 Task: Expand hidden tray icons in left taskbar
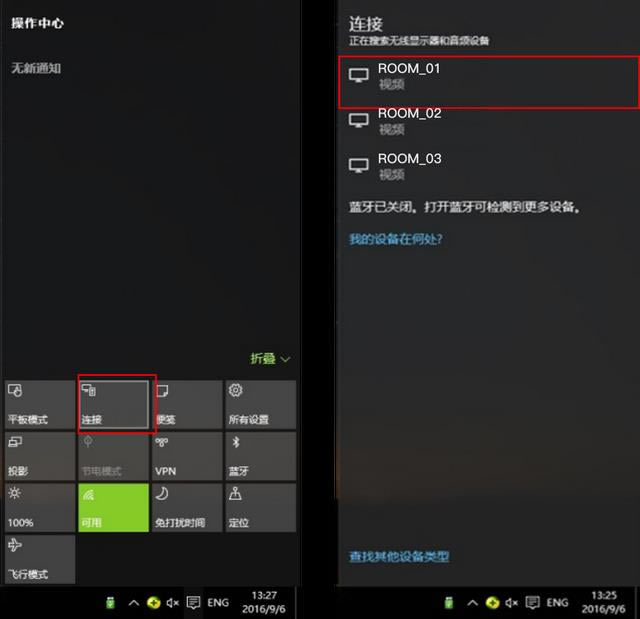pyautogui.click(x=133, y=603)
